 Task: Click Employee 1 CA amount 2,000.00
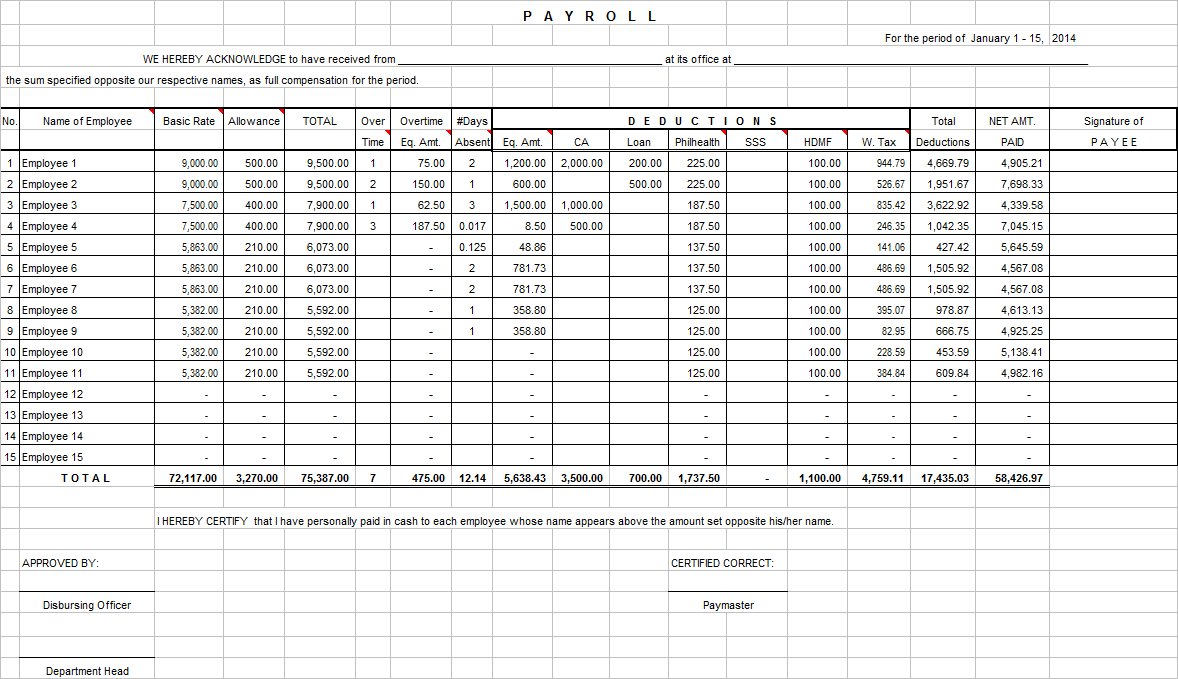click(x=581, y=163)
